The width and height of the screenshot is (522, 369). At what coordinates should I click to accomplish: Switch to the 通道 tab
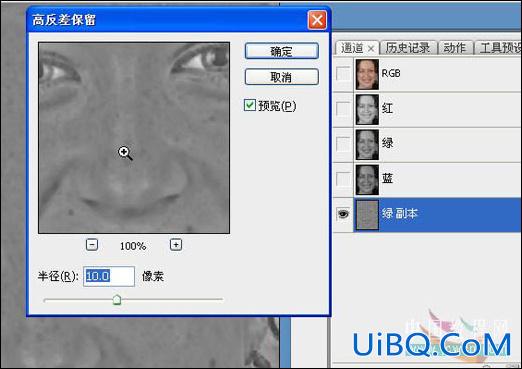(x=356, y=48)
